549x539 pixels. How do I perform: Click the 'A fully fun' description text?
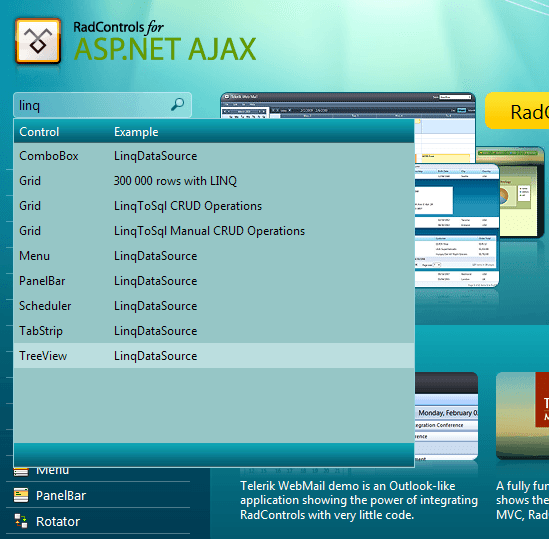(x=522, y=500)
